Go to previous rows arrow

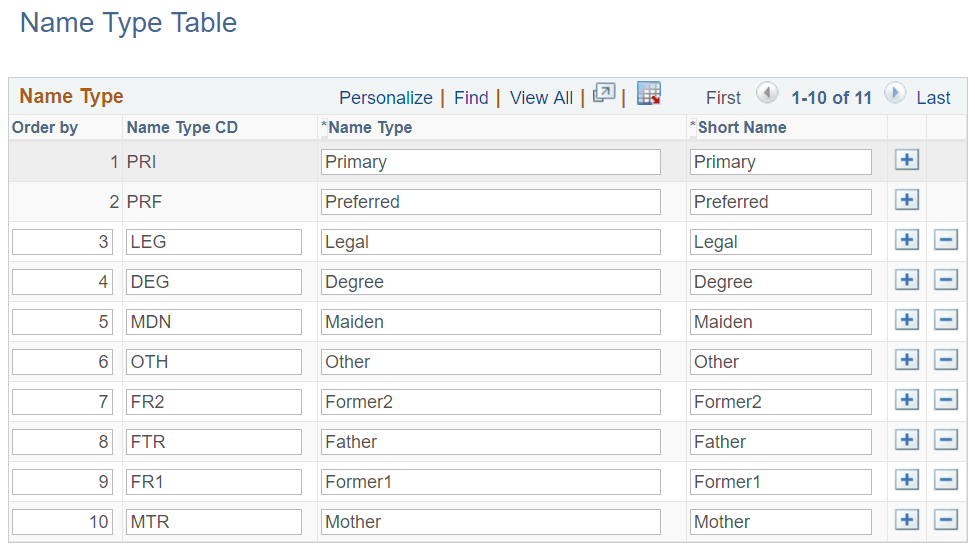point(767,94)
